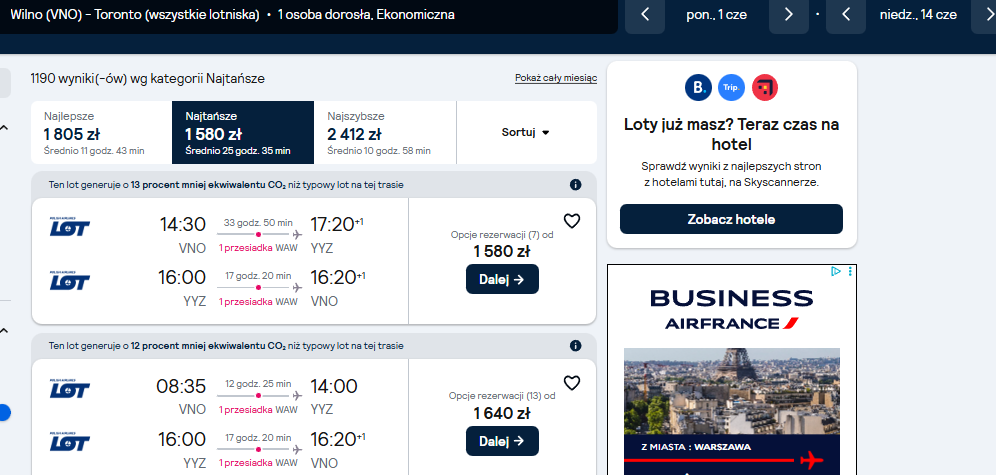Adjust the blue slider handle on left edge
The height and width of the screenshot is (475, 996).
pos(4,413)
